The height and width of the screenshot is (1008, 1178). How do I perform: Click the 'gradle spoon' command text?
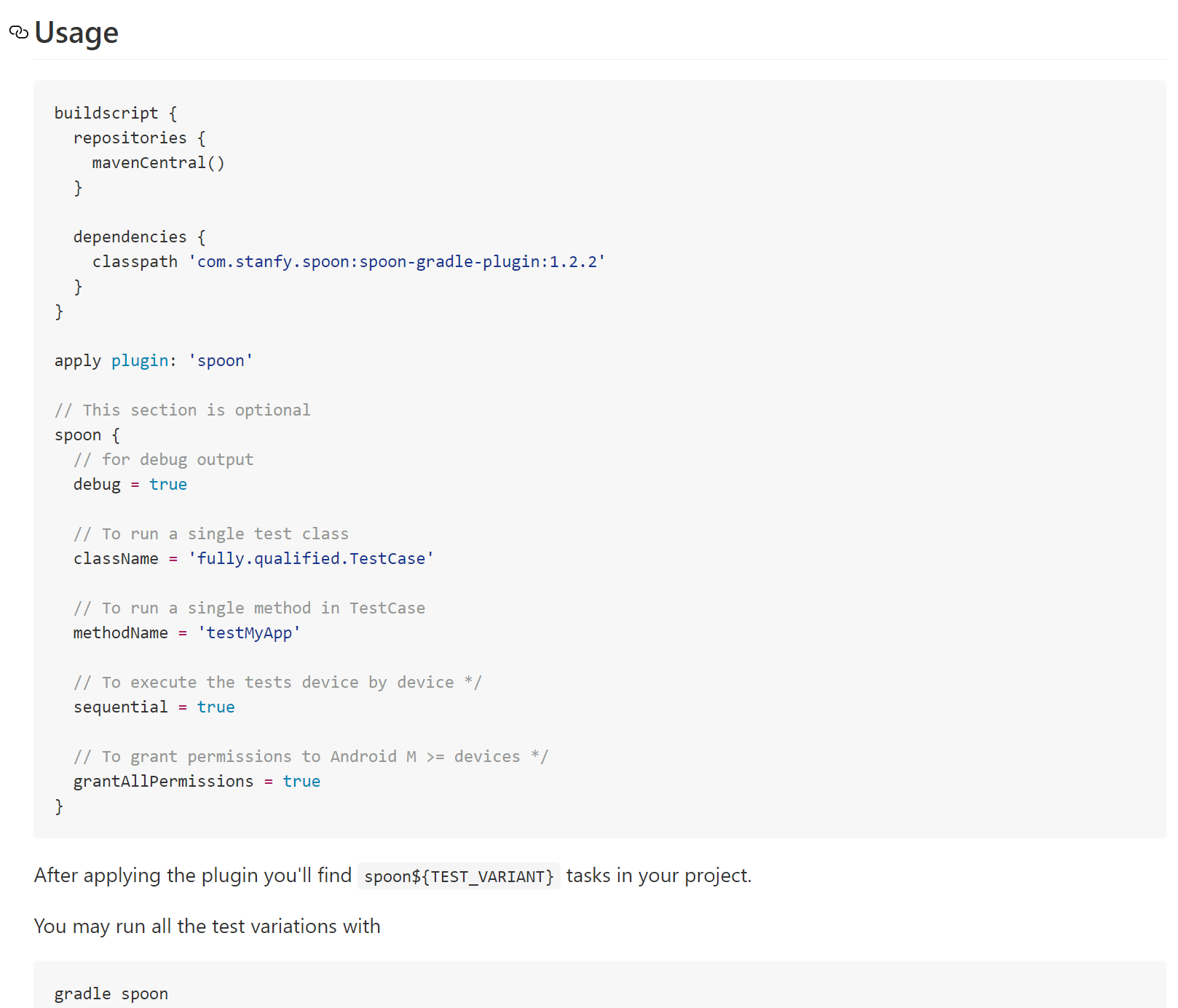[111, 994]
